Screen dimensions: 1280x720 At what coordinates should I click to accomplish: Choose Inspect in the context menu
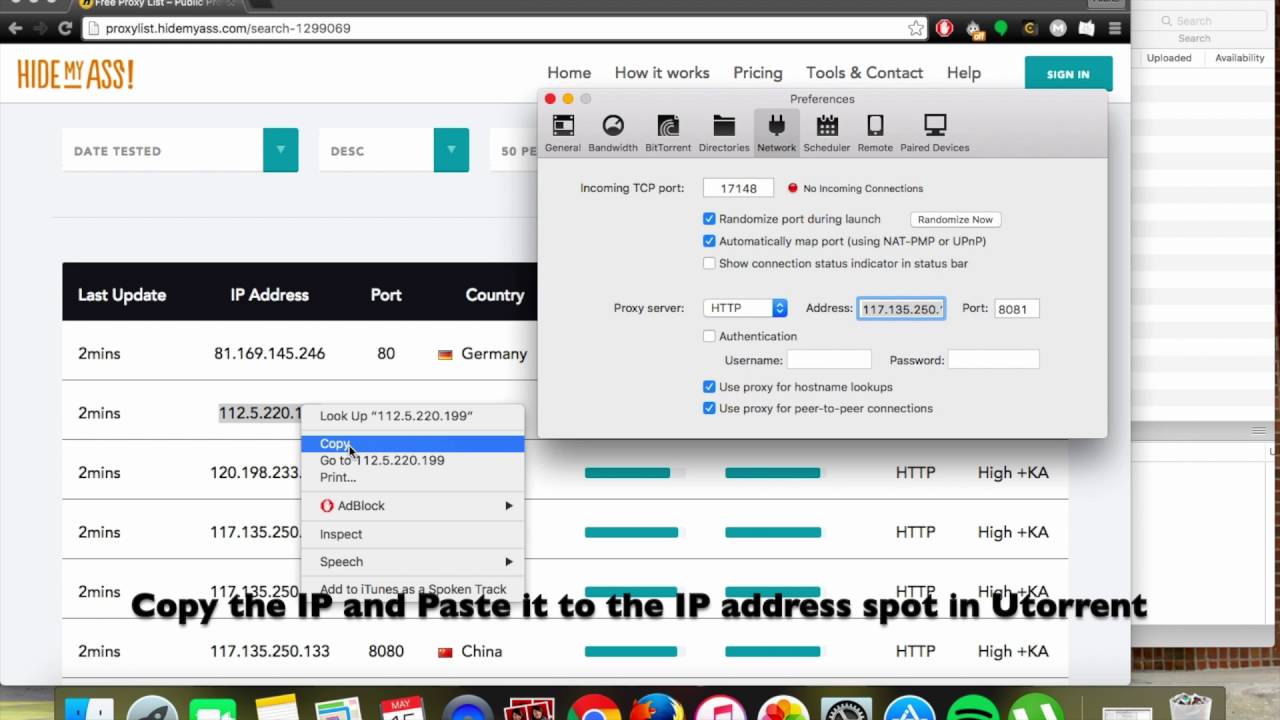[412, 534]
